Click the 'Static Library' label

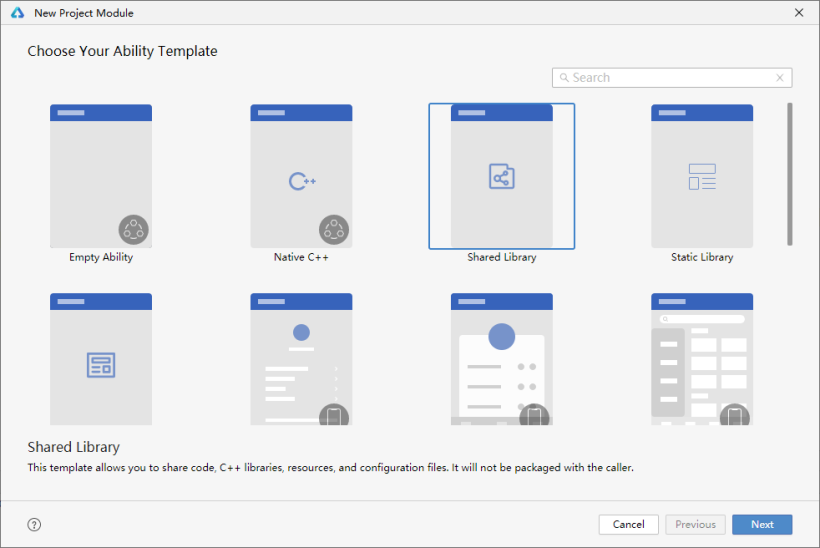coord(702,257)
